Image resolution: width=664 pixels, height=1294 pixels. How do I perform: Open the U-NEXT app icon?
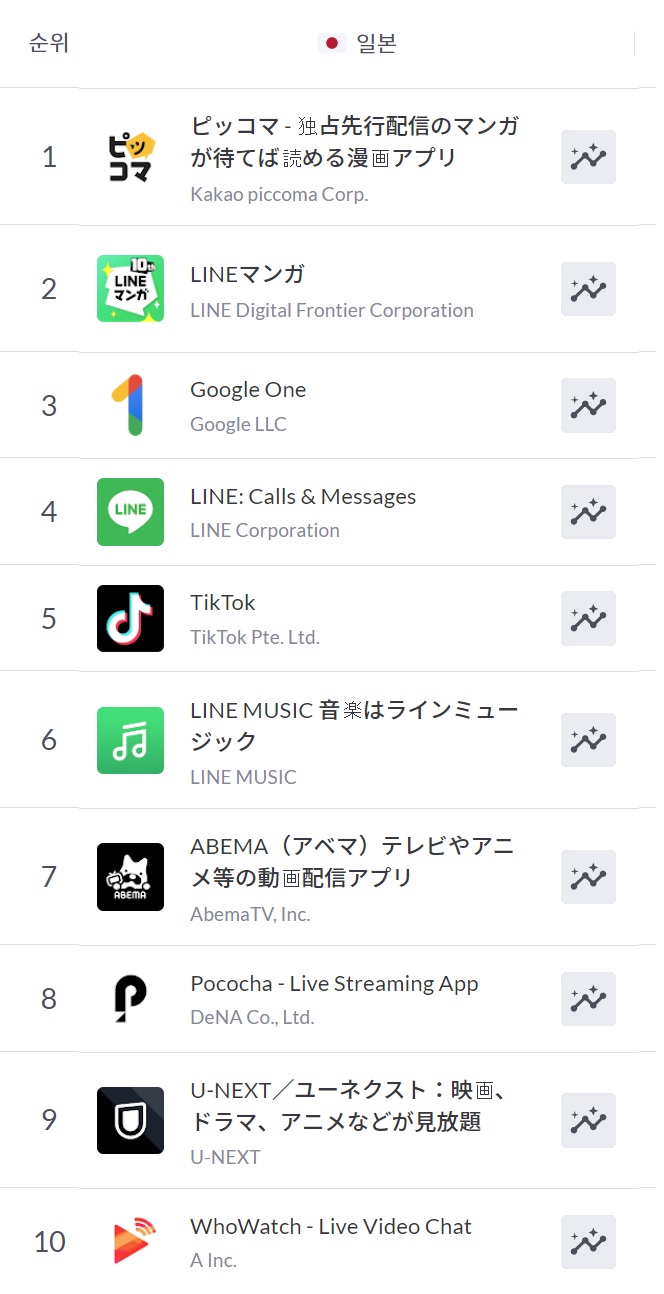(x=130, y=1120)
